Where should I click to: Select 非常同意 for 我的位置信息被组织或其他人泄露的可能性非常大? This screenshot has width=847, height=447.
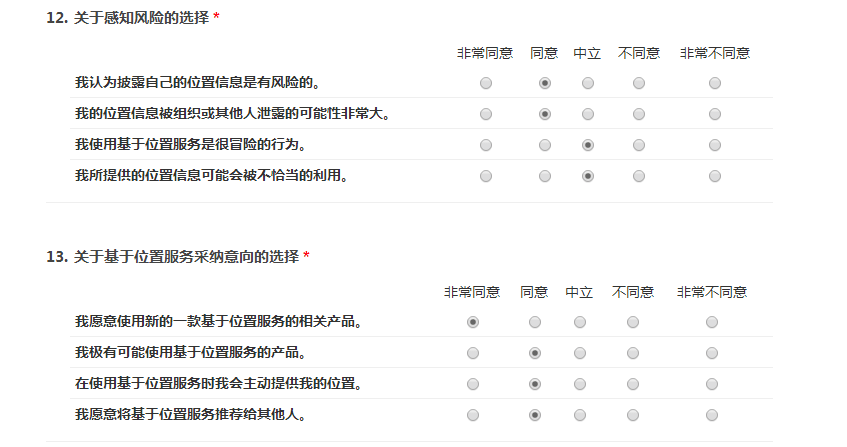click(486, 114)
